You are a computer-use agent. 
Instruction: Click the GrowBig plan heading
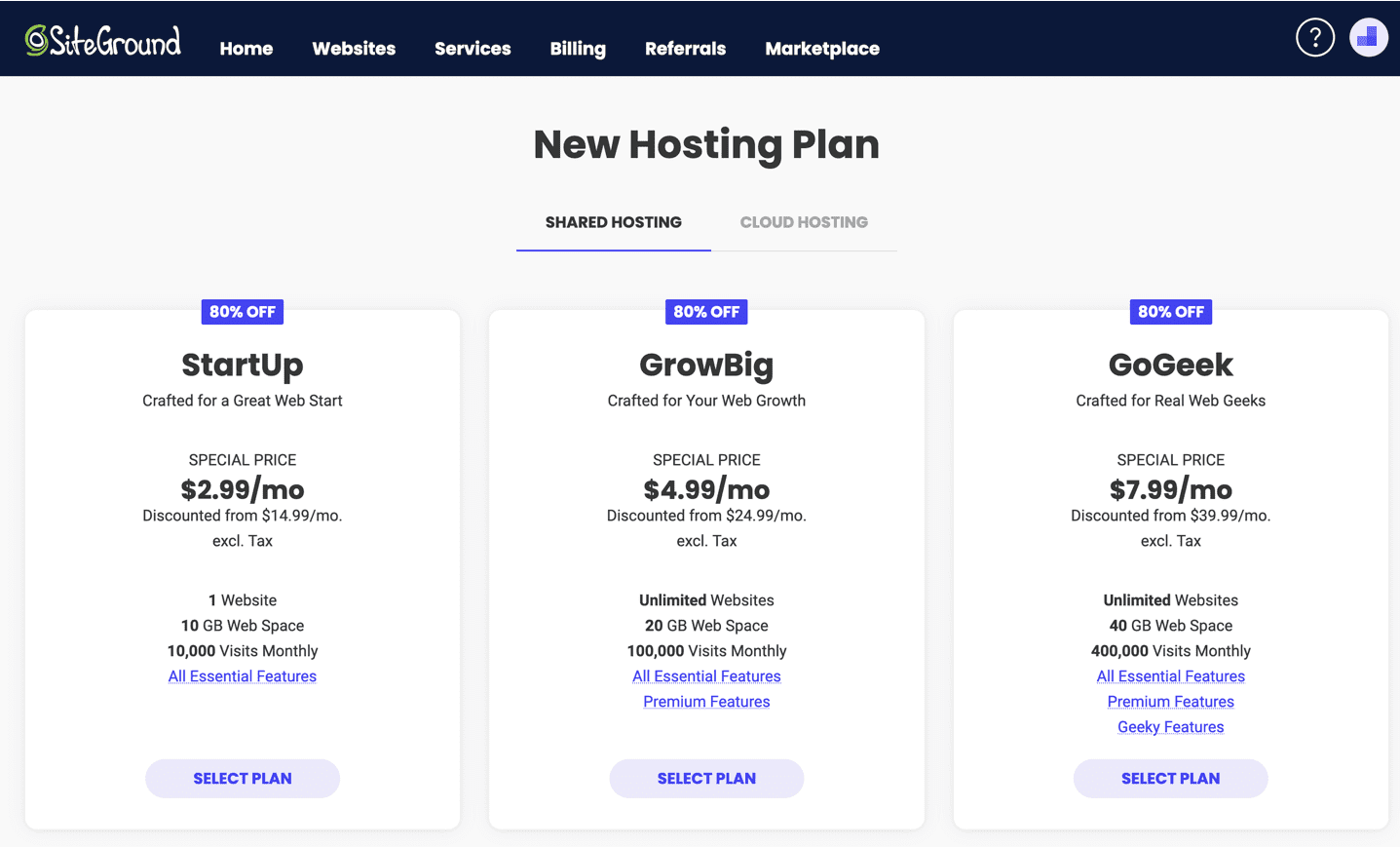tap(706, 365)
